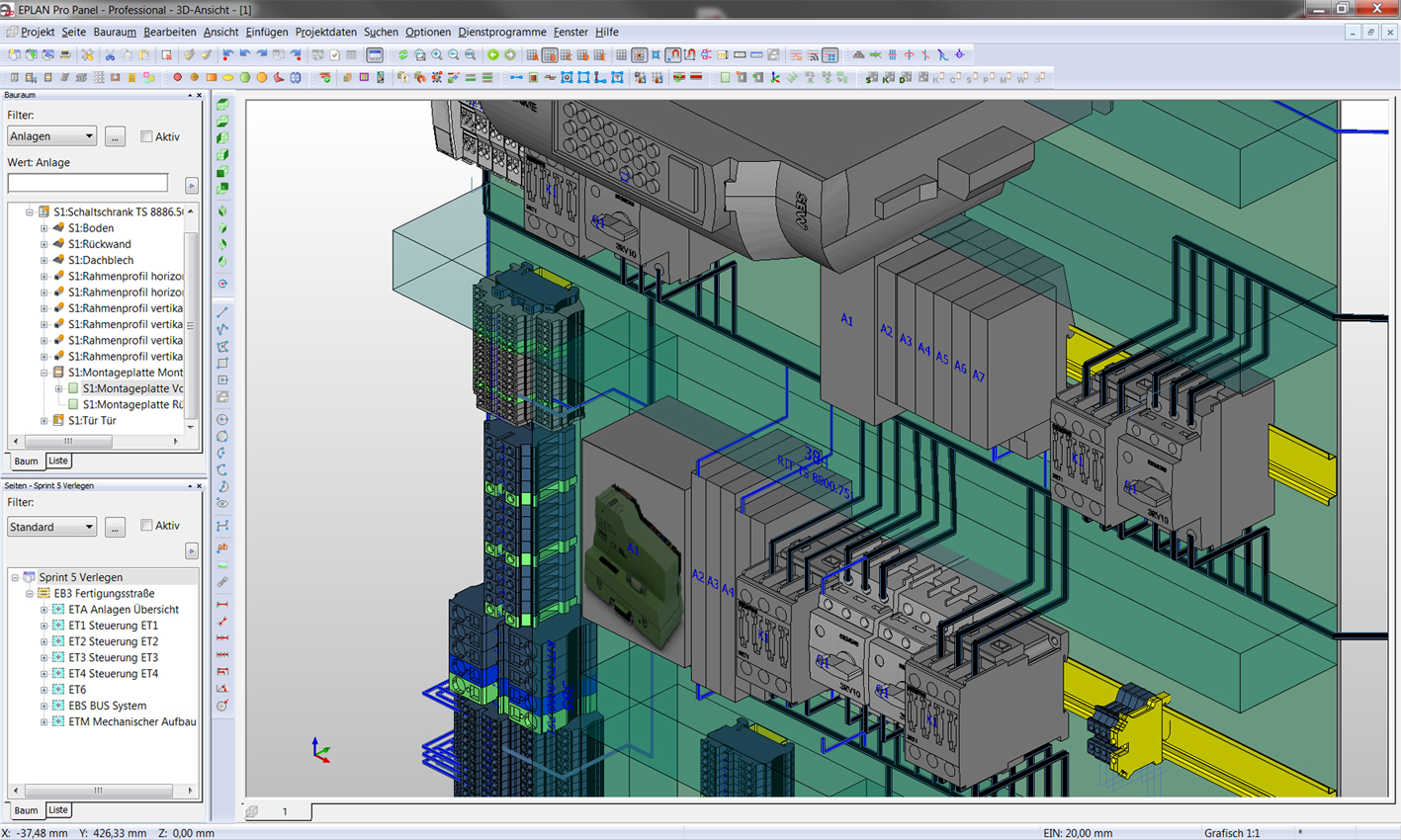Screen dimensions: 1401x840
Task: Click the zoom in magnifier icon
Action: tap(437, 55)
